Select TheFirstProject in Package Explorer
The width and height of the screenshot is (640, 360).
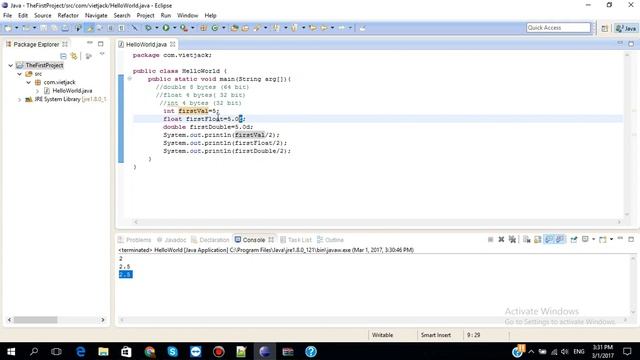click(44, 65)
